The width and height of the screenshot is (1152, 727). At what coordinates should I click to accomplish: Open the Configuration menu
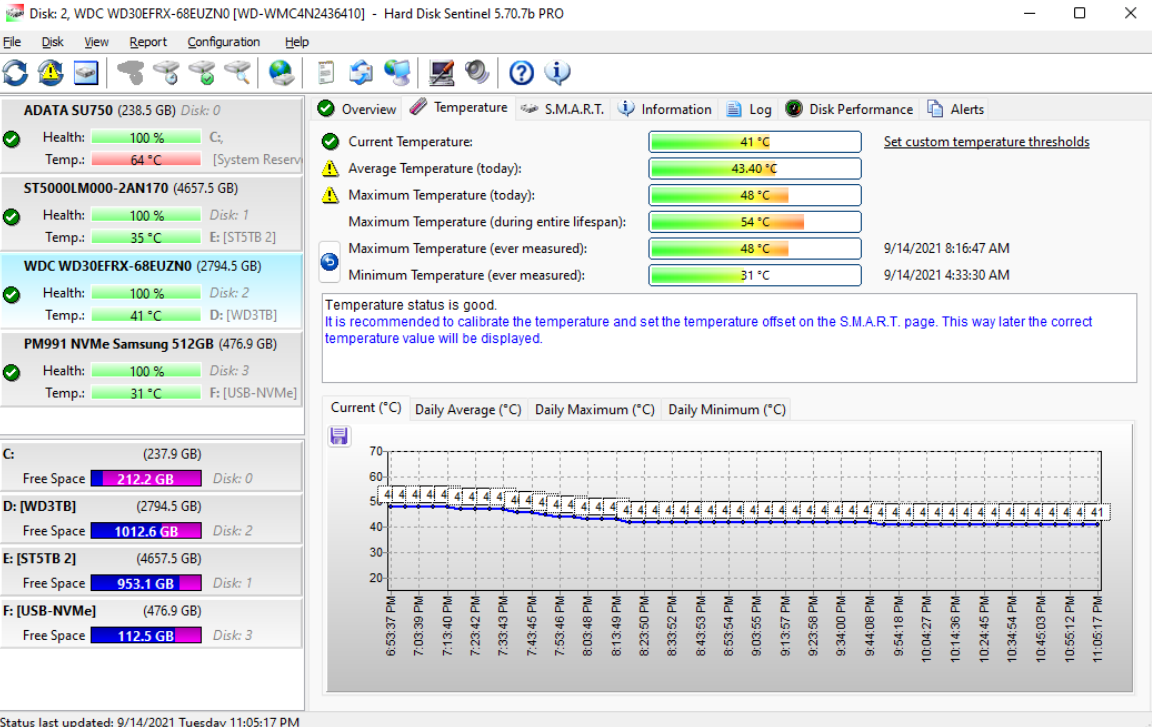click(223, 42)
